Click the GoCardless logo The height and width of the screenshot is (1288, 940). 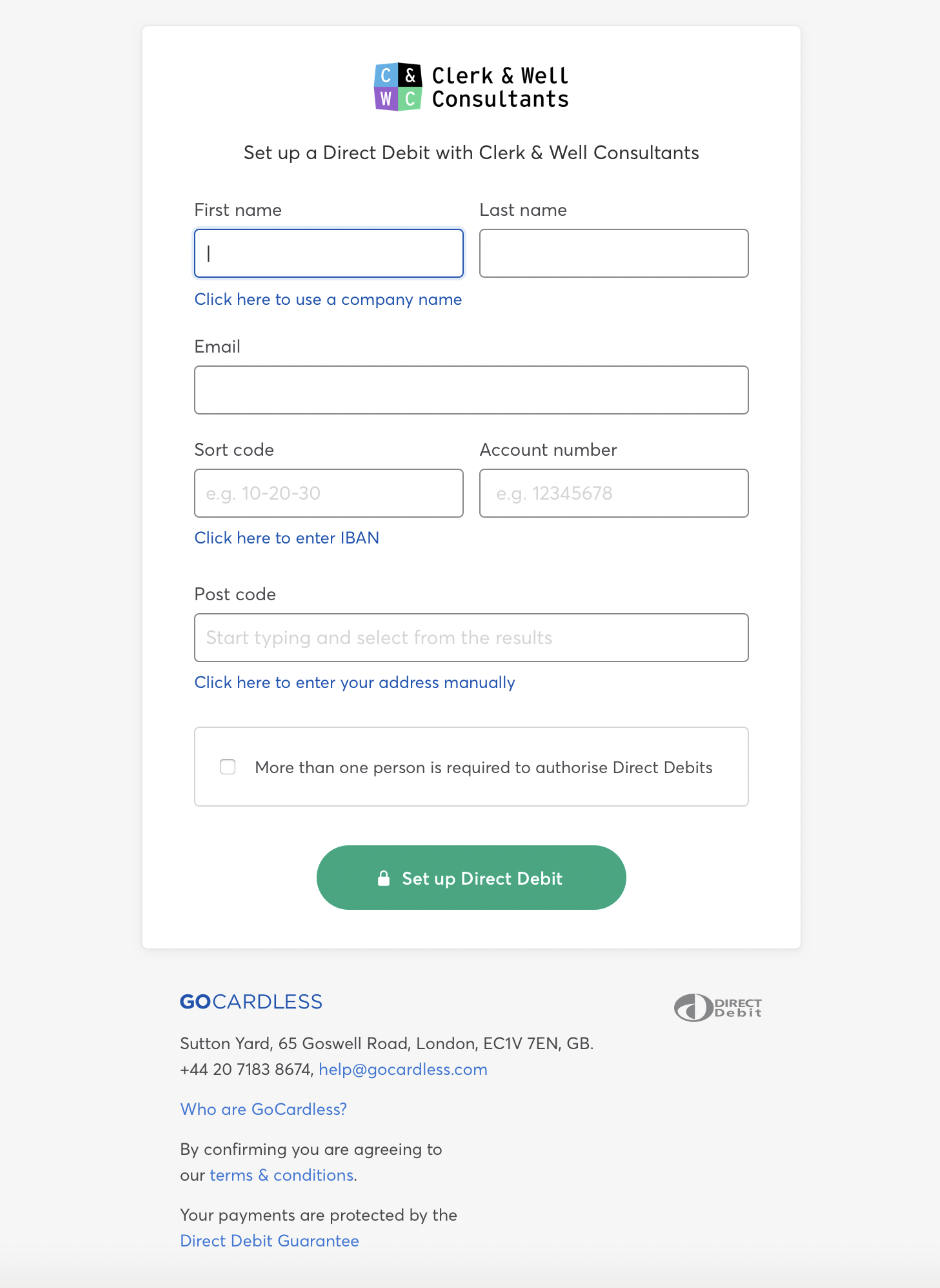pyautogui.click(x=251, y=1002)
